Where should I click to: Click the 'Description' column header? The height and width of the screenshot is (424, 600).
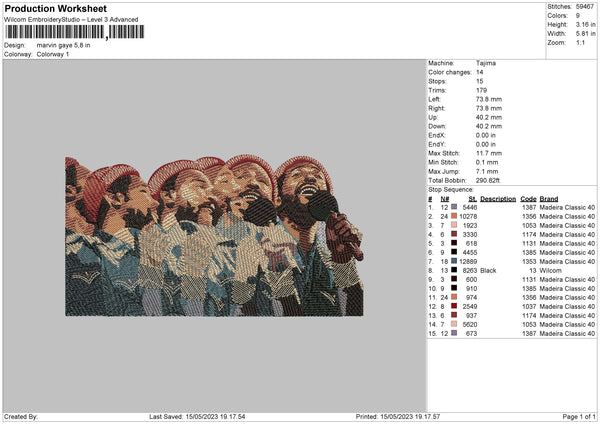tap(498, 199)
